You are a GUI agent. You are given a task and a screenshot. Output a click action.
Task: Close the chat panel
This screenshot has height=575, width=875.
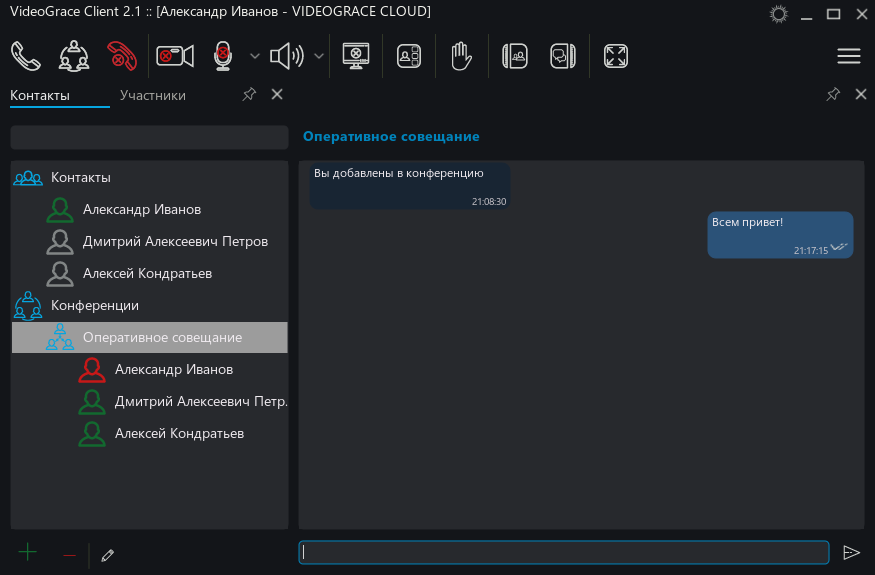(861, 94)
